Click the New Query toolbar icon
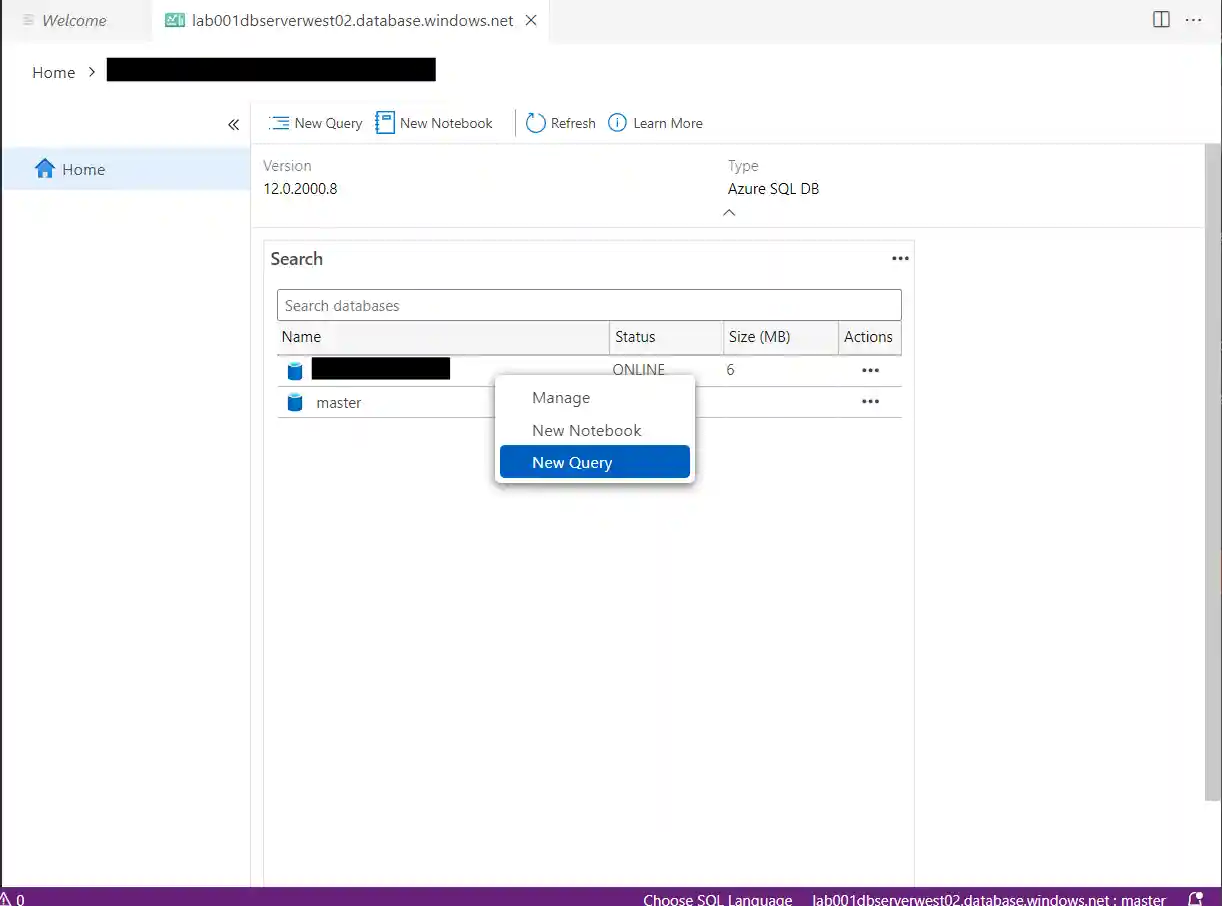 (x=279, y=123)
